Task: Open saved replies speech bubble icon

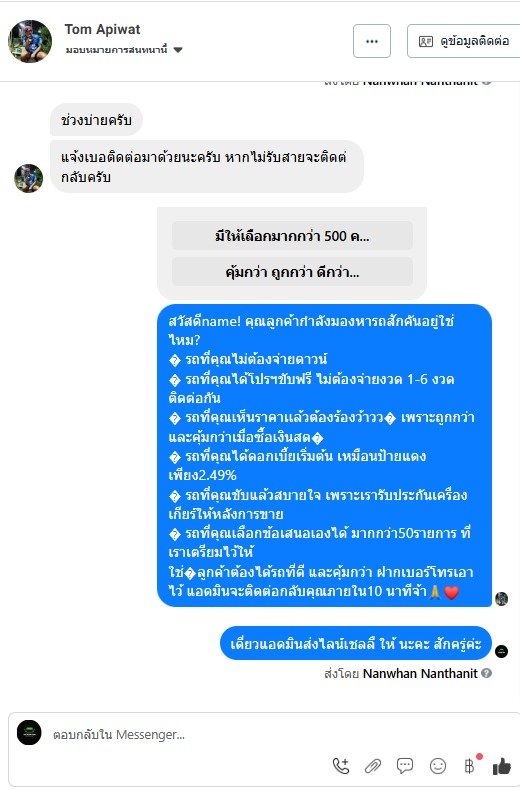Action: coord(405,766)
